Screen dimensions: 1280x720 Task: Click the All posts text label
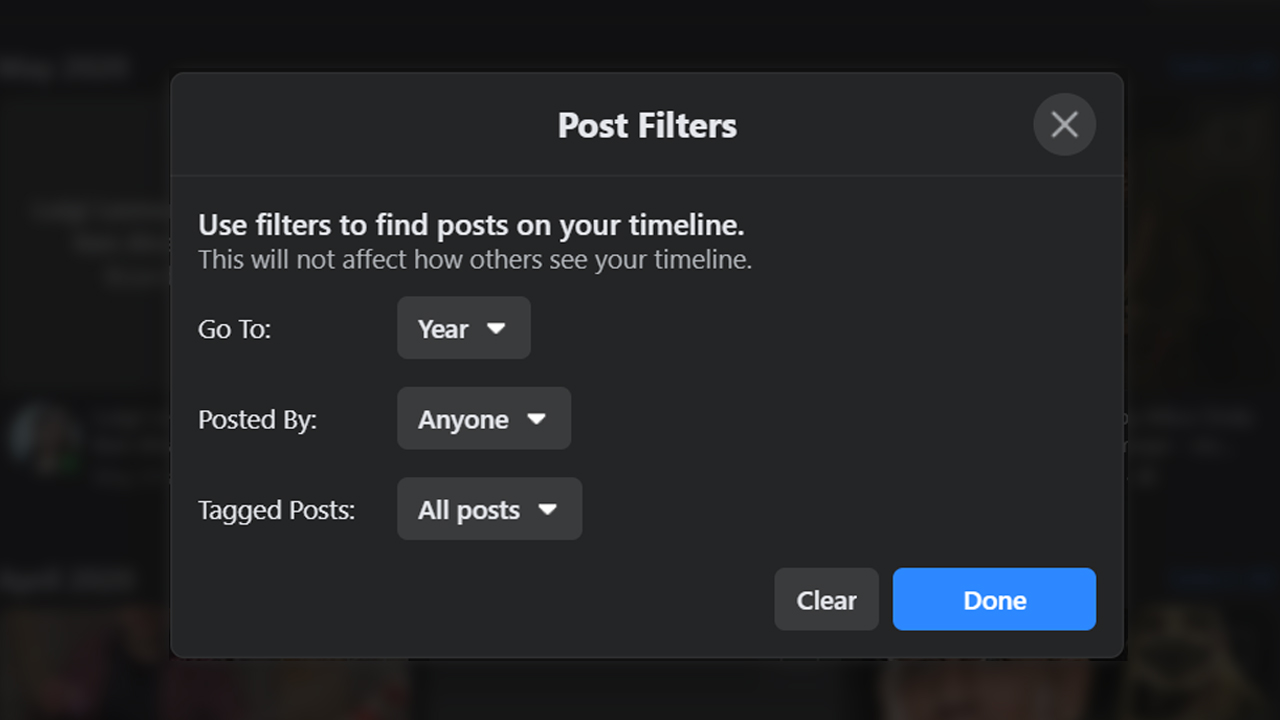tap(469, 510)
